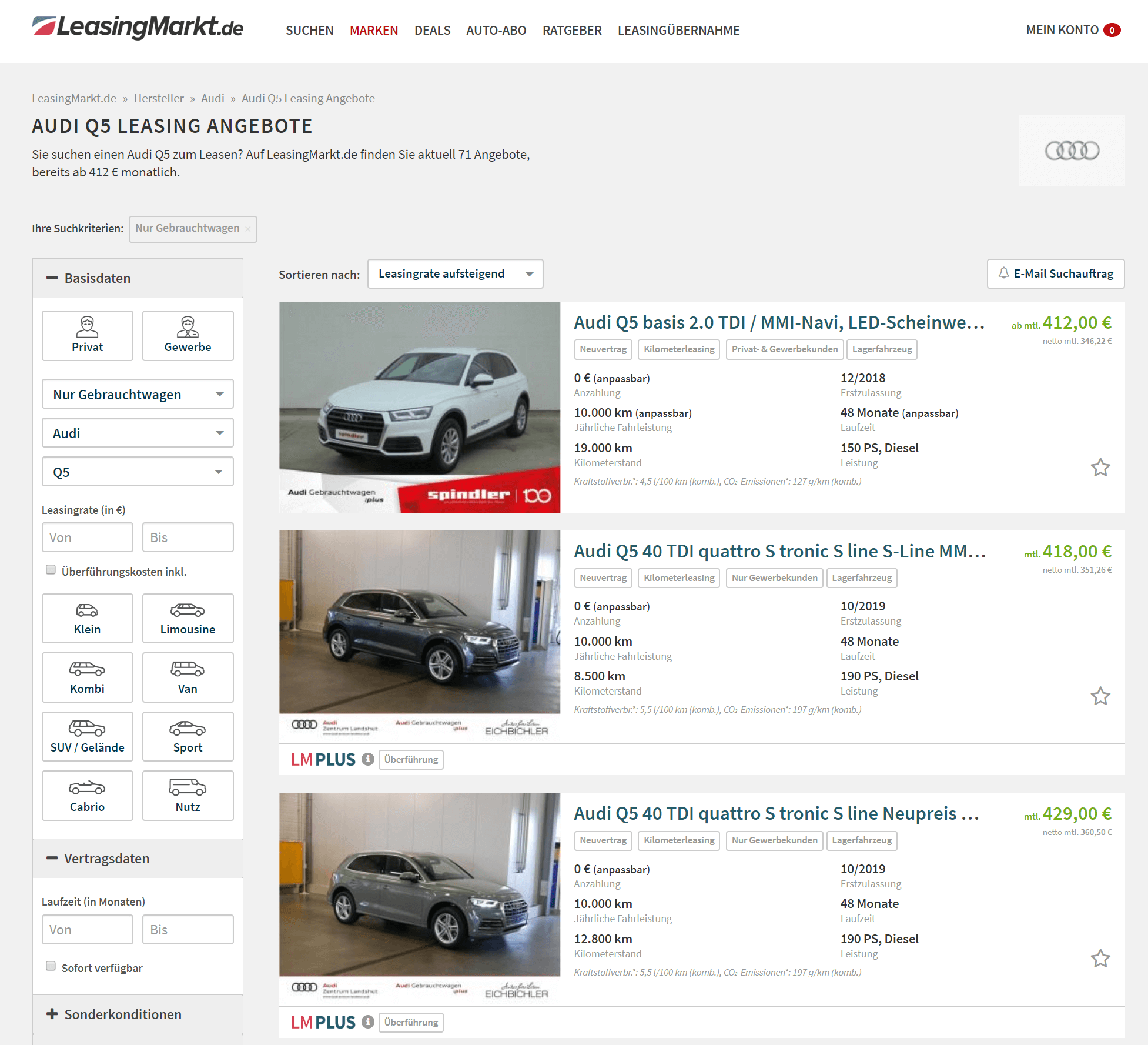Open the Q5 model dropdown
Viewport: 1148px width, 1045px height.
coord(138,472)
